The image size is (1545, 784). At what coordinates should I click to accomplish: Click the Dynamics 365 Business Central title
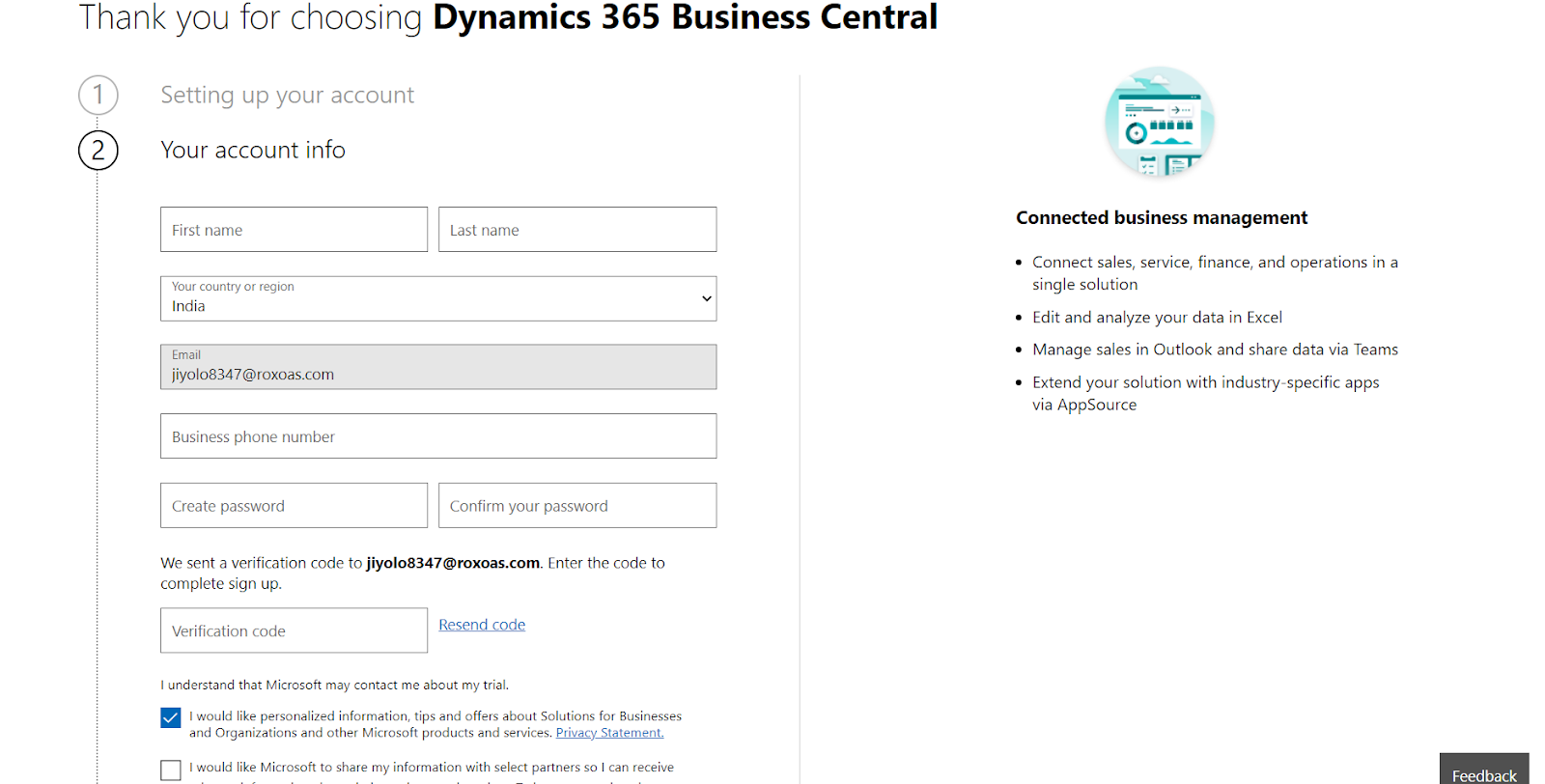[685, 17]
